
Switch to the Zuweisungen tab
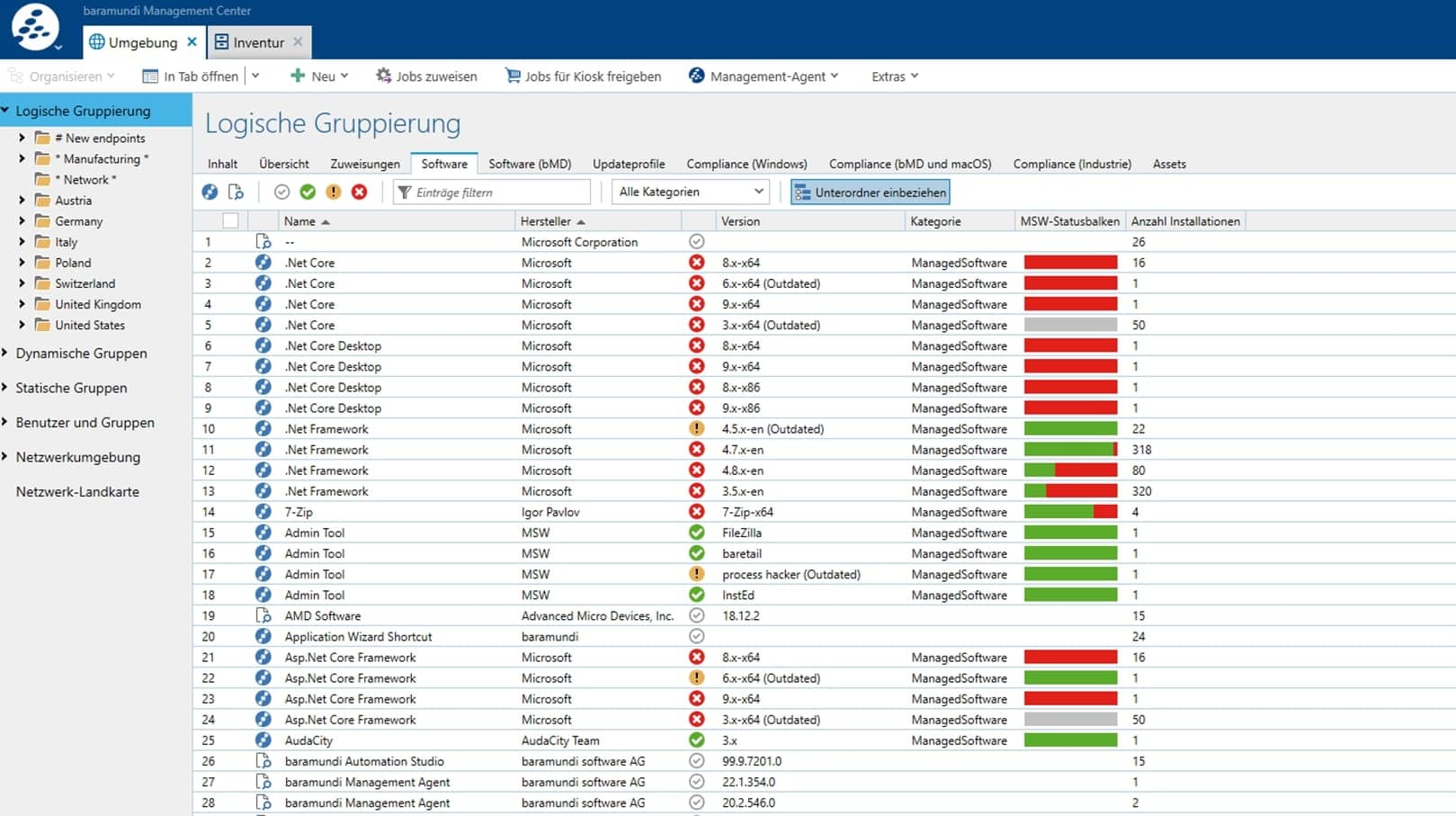pyautogui.click(x=365, y=164)
